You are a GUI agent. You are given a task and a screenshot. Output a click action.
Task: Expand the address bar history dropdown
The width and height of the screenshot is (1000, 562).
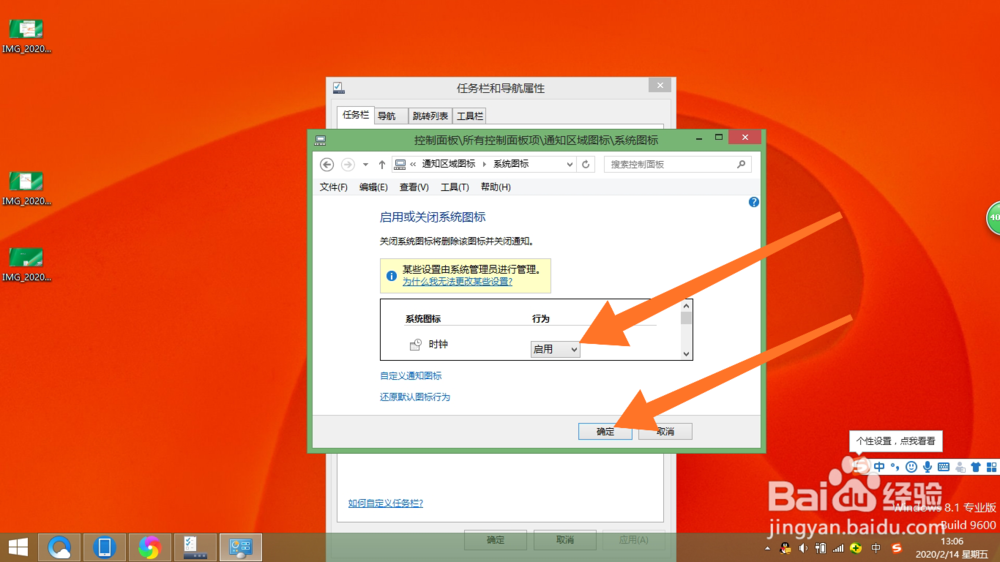coord(570,165)
